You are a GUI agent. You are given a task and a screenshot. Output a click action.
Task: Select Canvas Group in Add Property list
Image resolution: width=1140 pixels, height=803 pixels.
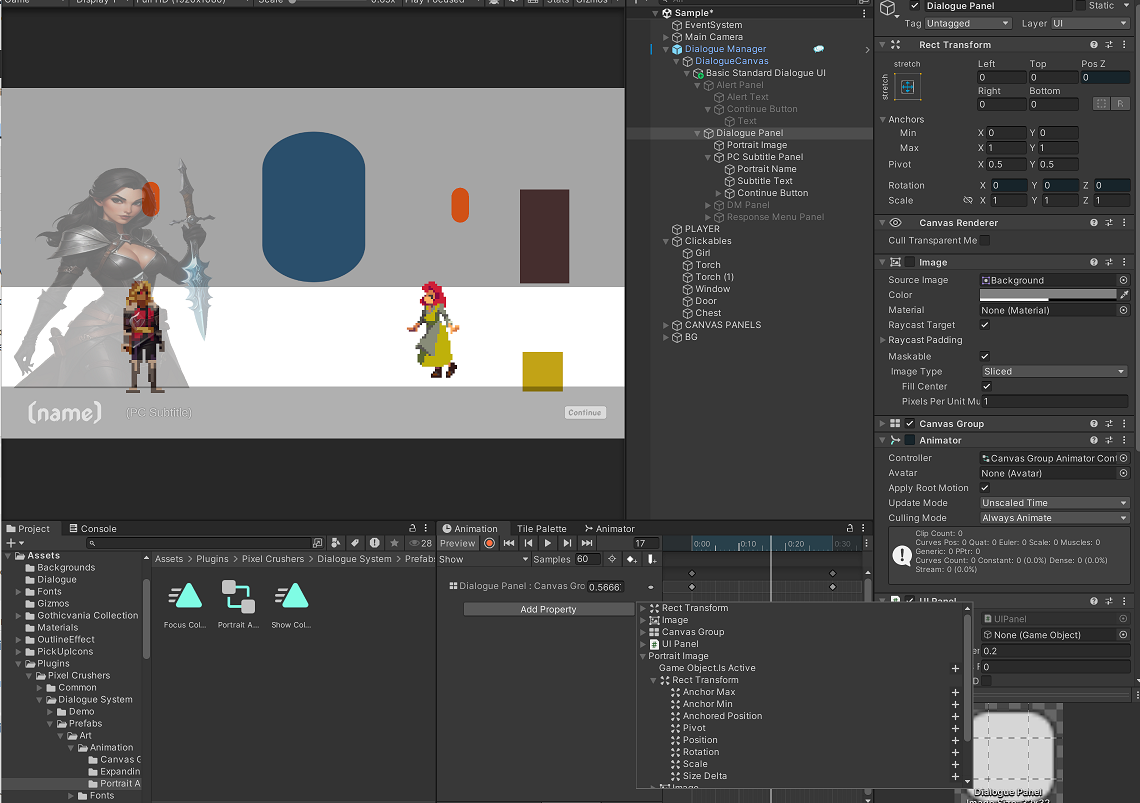[x=693, y=632]
